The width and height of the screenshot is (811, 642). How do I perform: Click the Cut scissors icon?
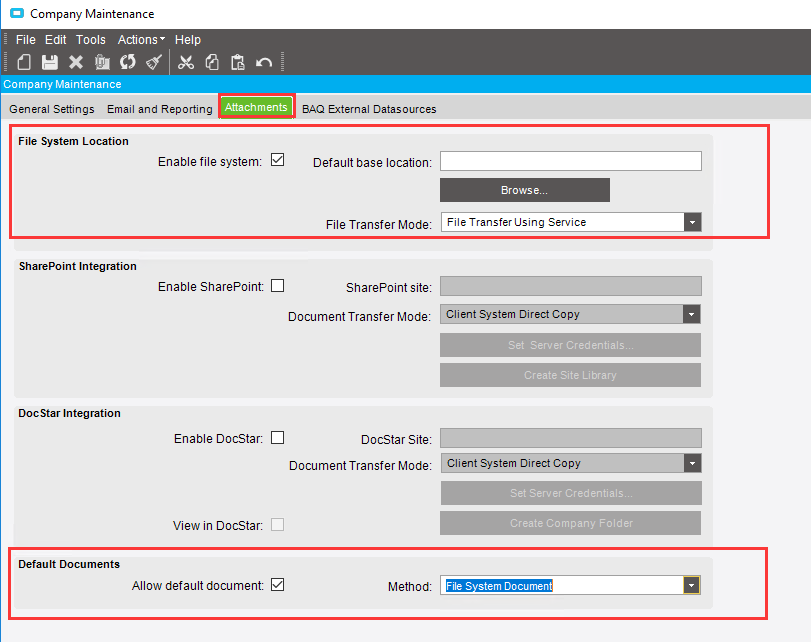point(186,62)
